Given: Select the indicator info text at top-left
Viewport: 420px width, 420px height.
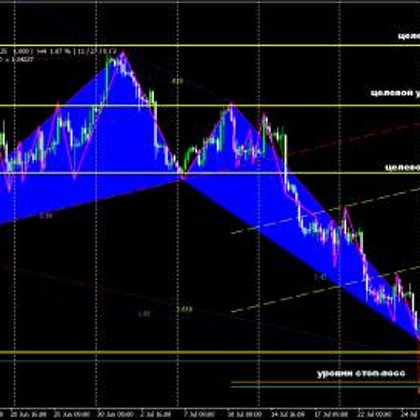Looking at the screenshot, I should coord(58,55).
